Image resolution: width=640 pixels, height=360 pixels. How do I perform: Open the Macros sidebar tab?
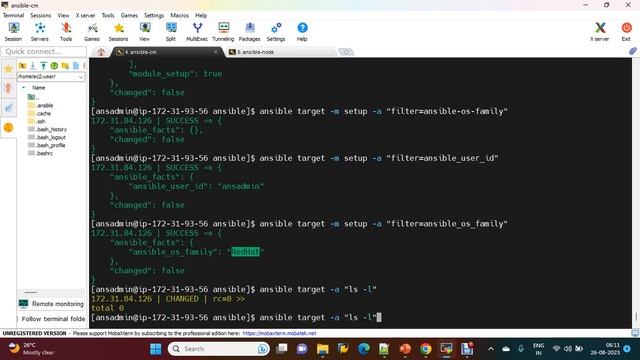[8, 108]
